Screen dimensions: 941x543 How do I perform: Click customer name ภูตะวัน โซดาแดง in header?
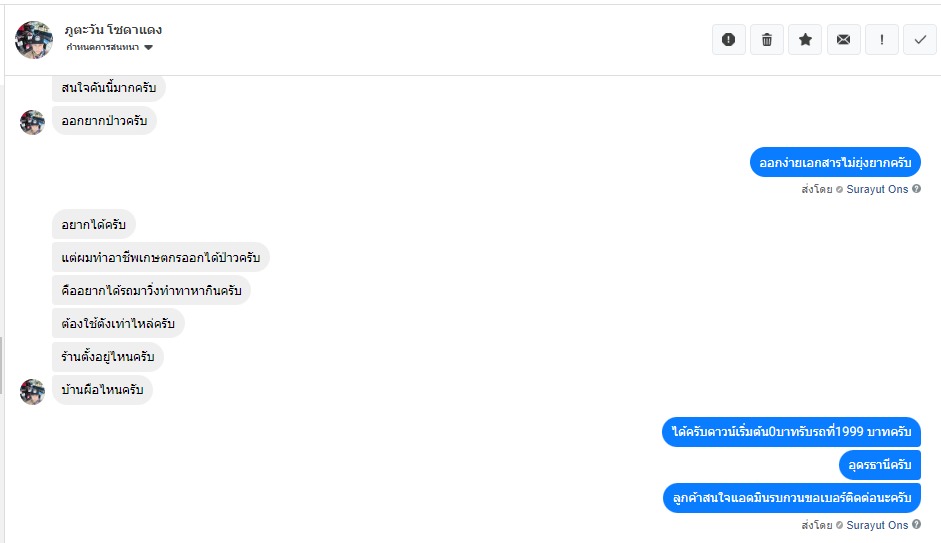click(x=112, y=30)
